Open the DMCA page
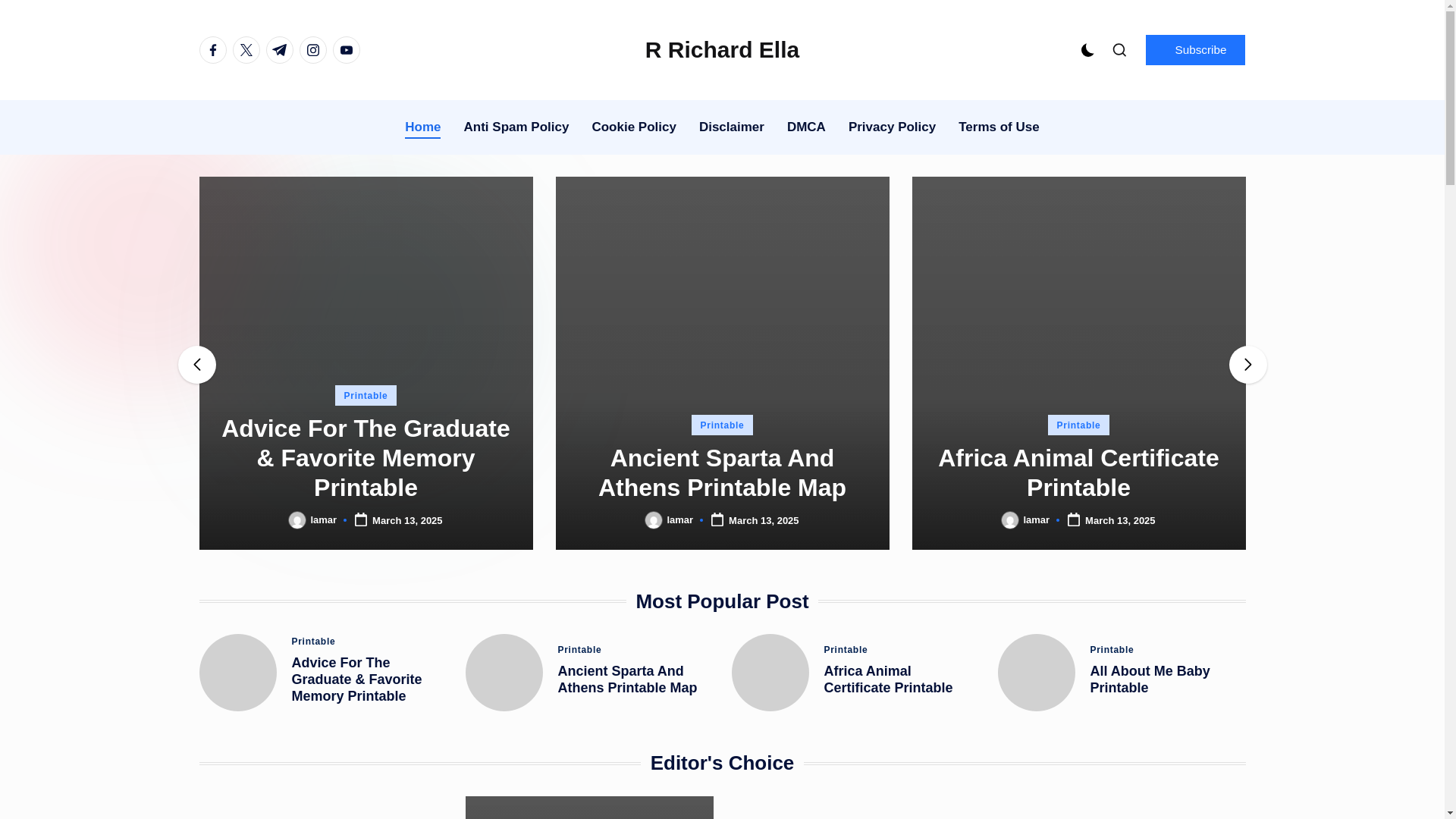 tap(806, 127)
